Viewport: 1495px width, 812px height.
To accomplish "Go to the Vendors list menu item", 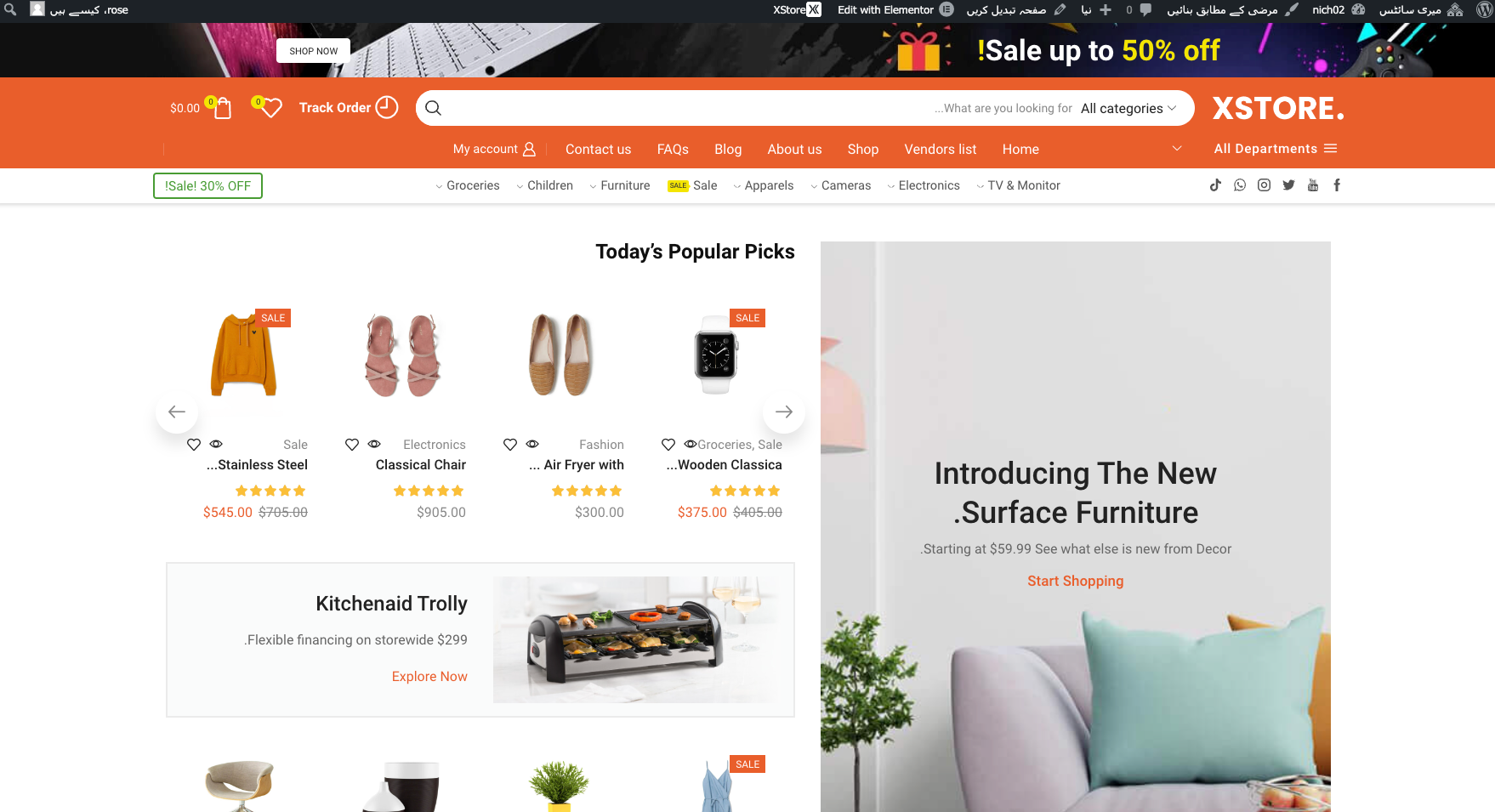I will point(941,149).
